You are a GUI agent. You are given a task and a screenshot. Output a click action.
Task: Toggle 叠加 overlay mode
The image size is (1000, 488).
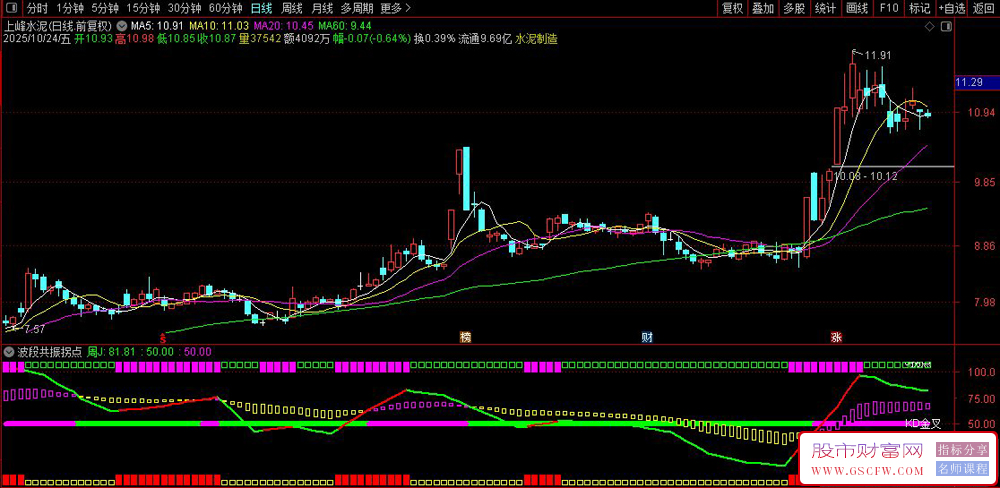[763, 8]
